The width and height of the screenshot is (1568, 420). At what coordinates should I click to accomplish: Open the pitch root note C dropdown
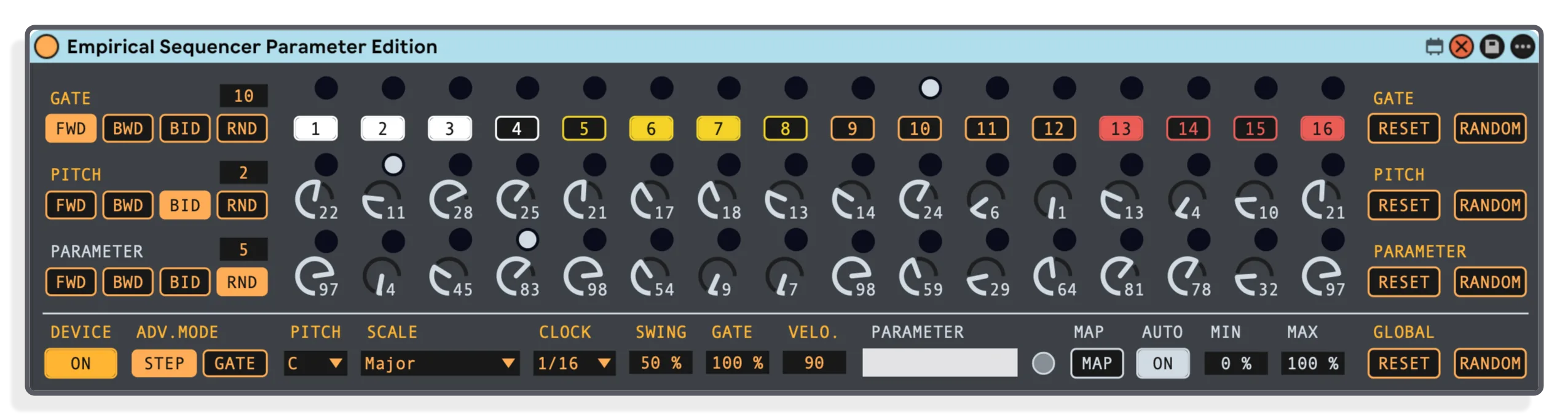[315, 363]
